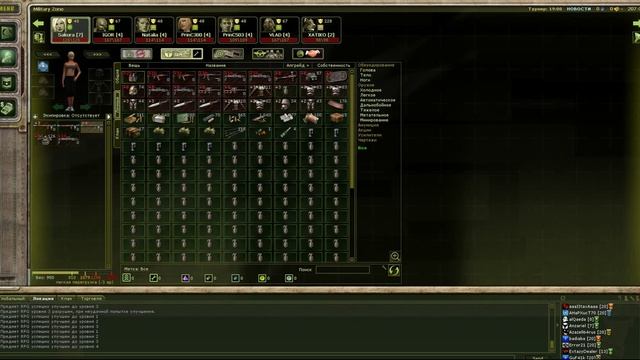Open the squad tab with winged emblem
This screenshot has height=360, width=640.
pos(268,53)
